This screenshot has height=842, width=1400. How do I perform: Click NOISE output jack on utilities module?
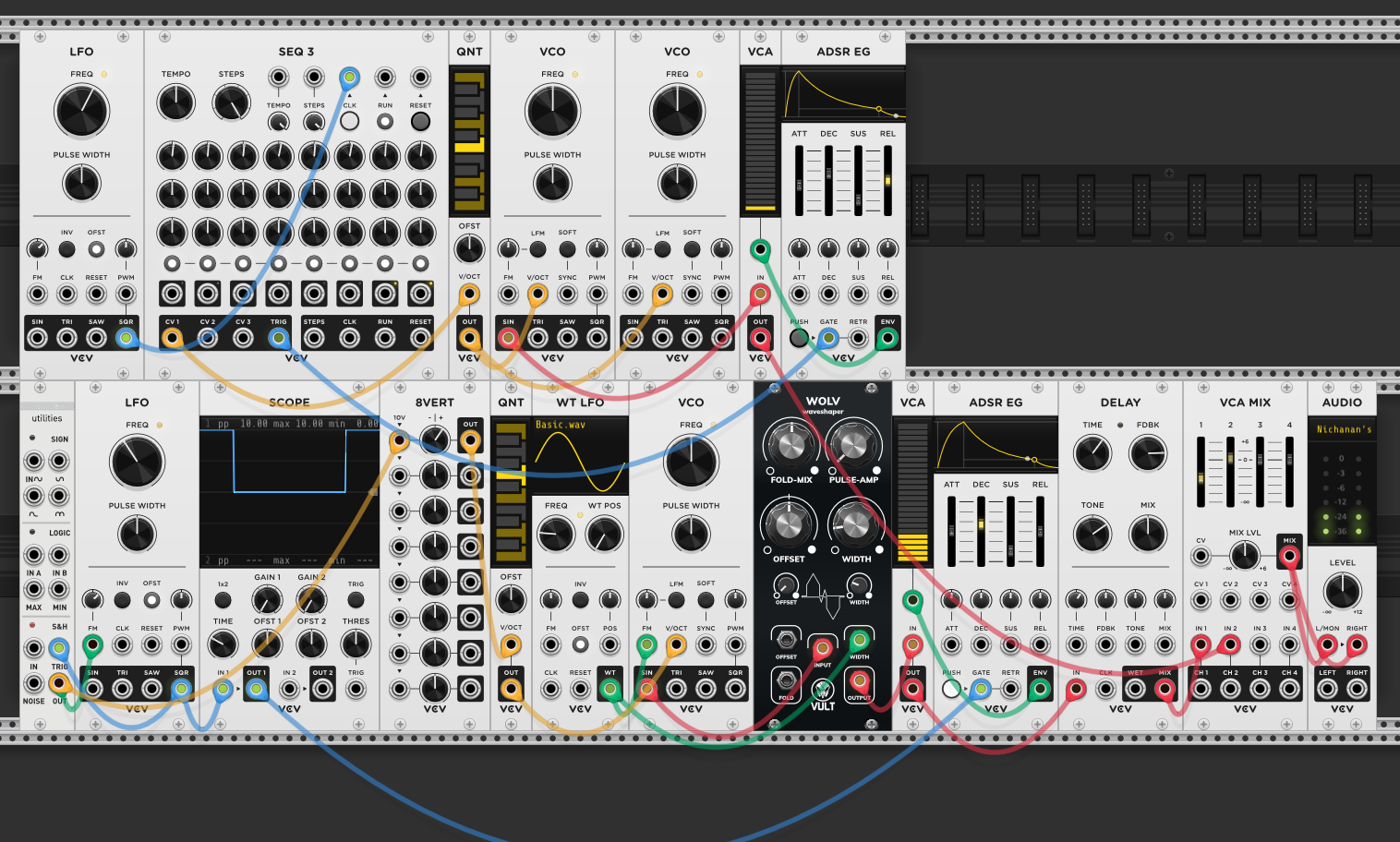coord(33,683)
